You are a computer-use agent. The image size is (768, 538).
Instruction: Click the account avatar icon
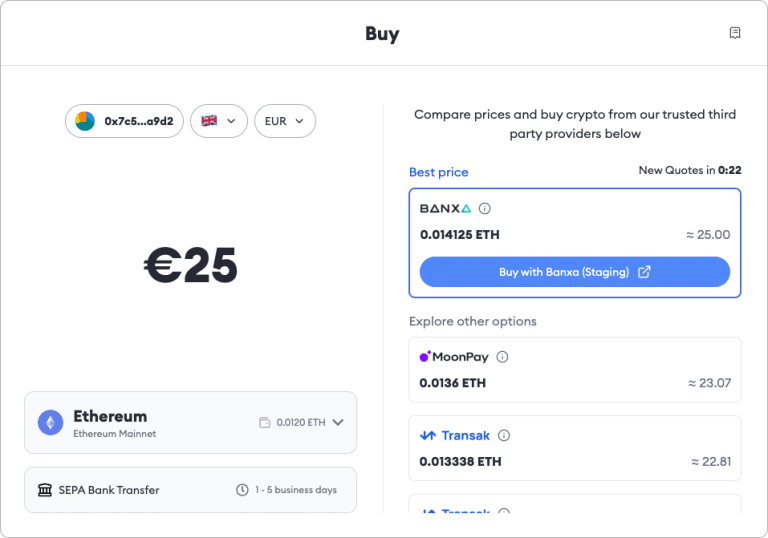85,121
